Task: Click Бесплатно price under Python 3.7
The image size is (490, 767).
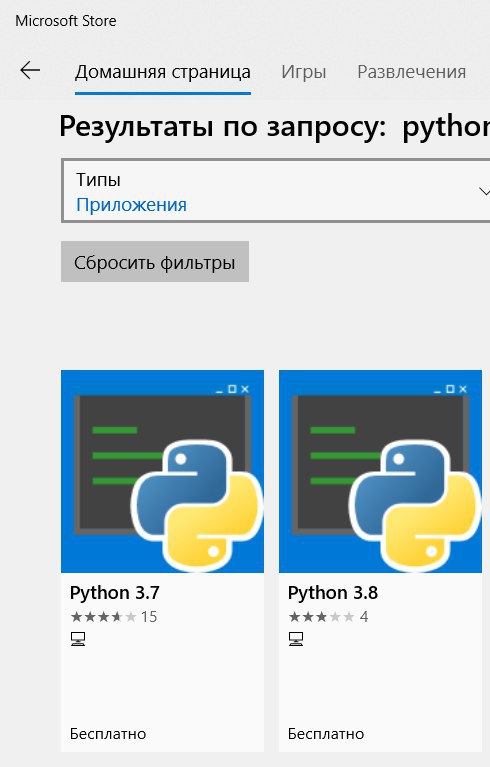Action: (x=108, y=734)
